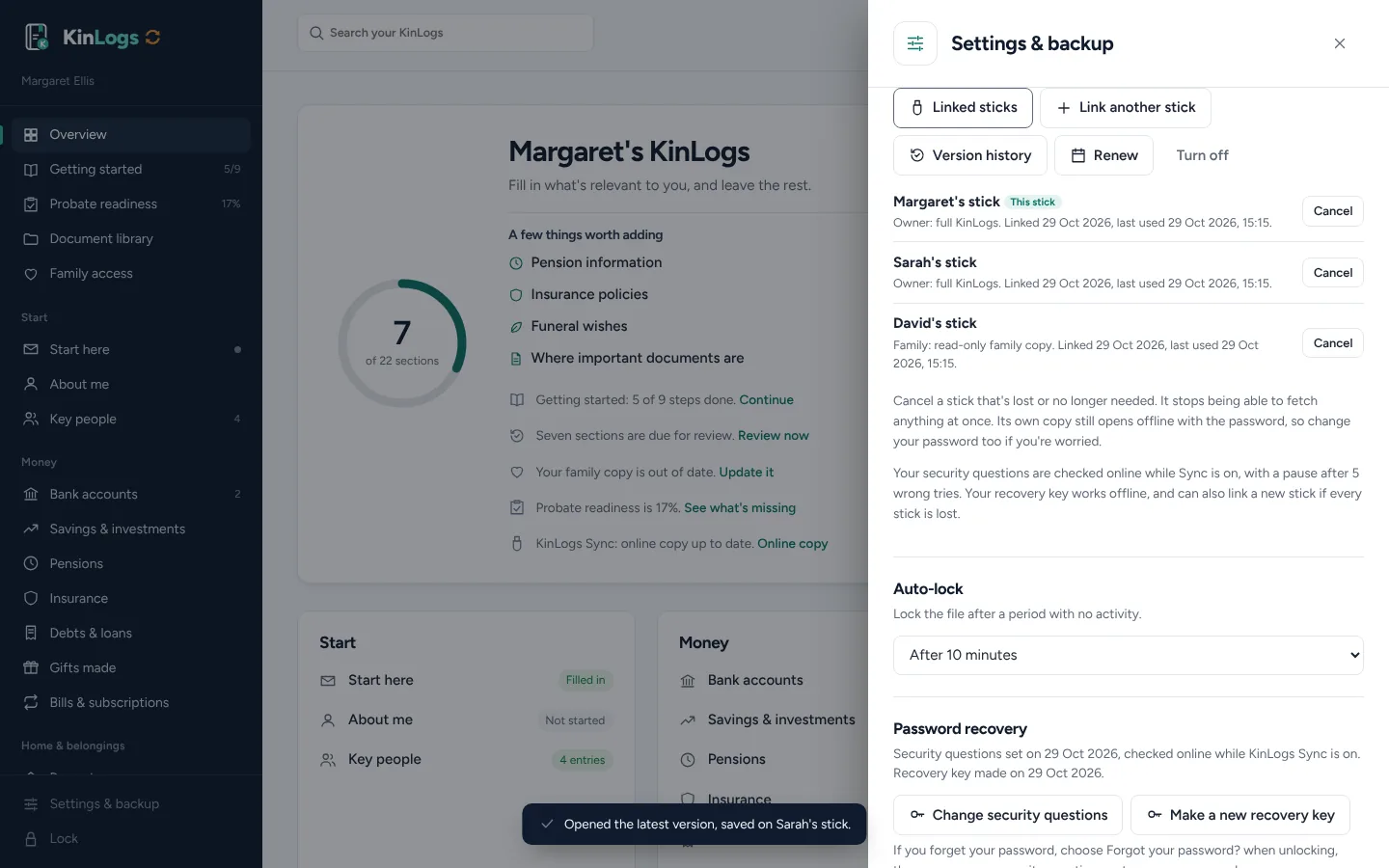Click the Key people icon in sidebar
The width and height of the screenshot is (1389, 868).
31,419
